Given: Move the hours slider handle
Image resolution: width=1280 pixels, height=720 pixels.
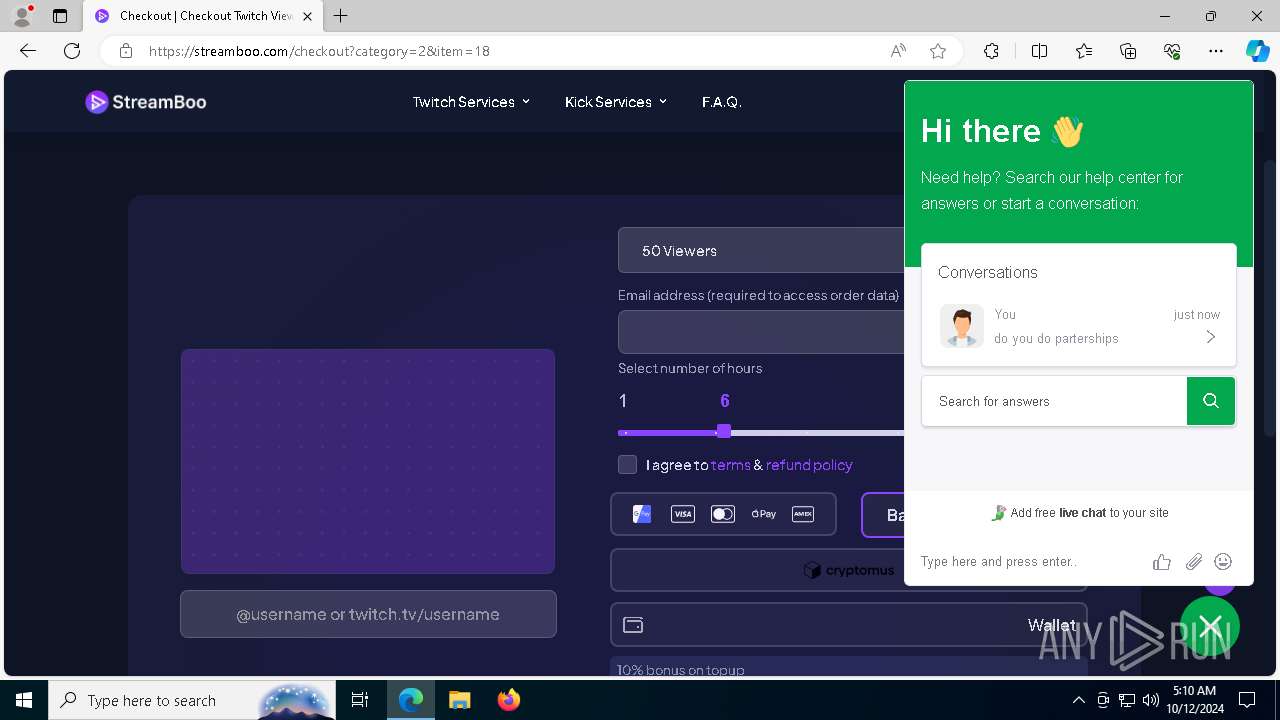Looking at the screenshot, I should 724,431.
